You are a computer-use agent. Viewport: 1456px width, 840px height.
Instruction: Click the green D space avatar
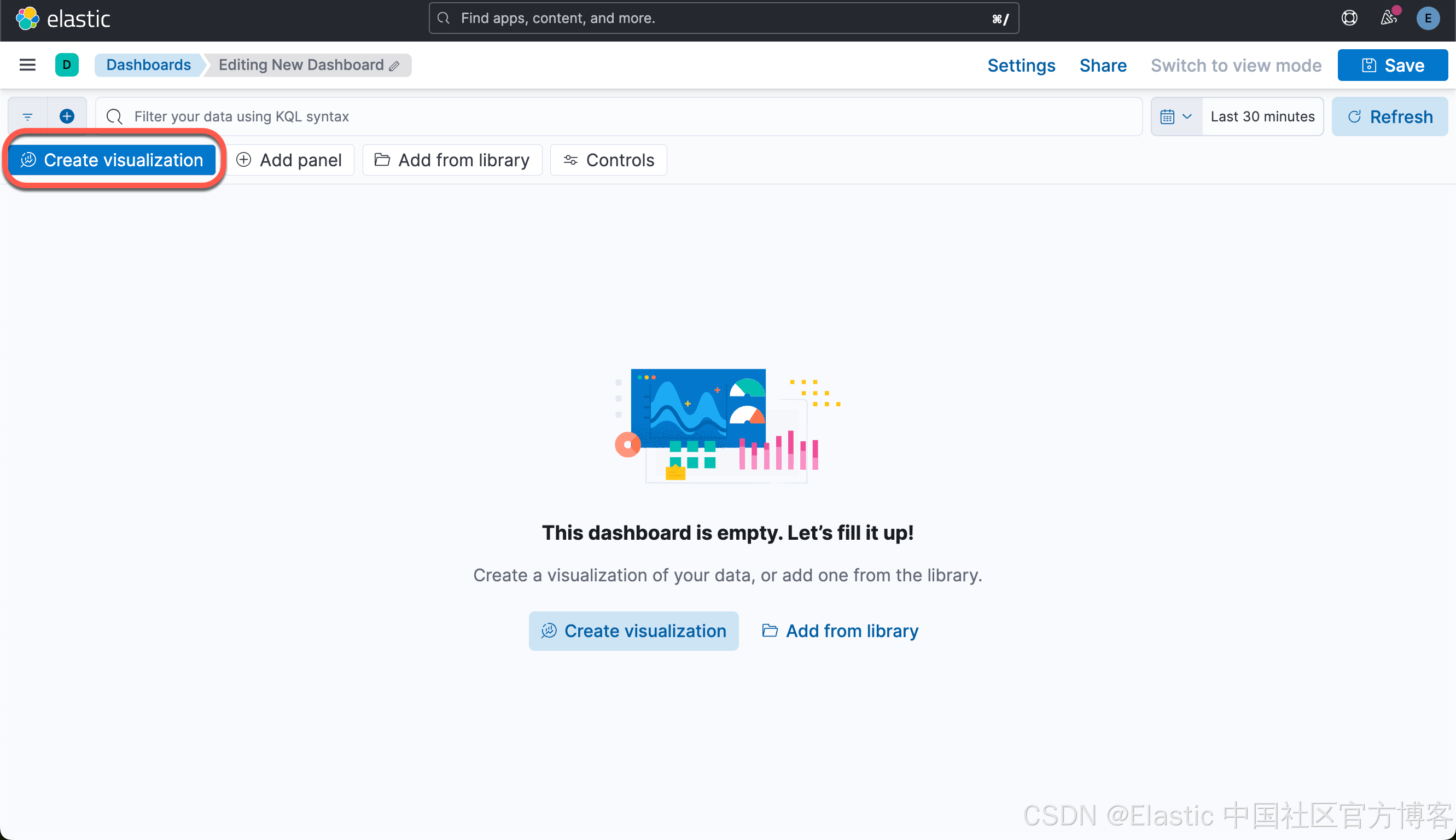(67, 65)
